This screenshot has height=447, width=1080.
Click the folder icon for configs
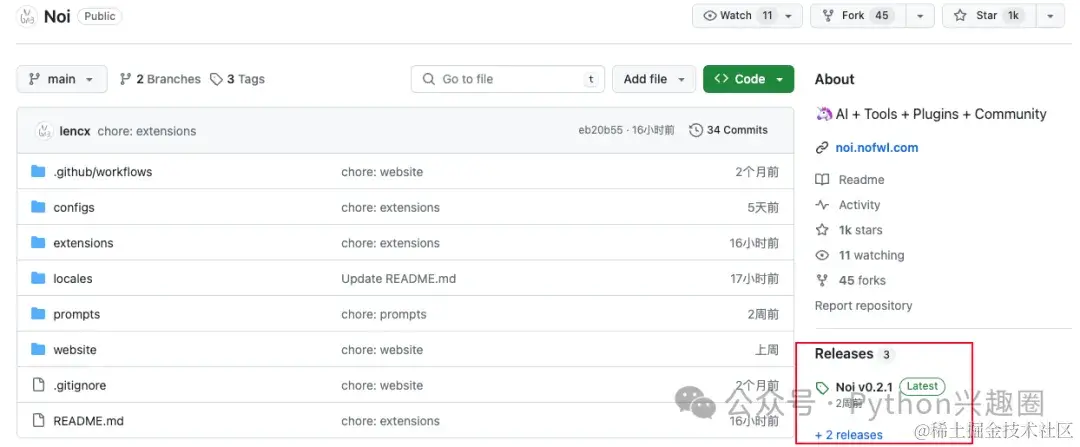38,207
